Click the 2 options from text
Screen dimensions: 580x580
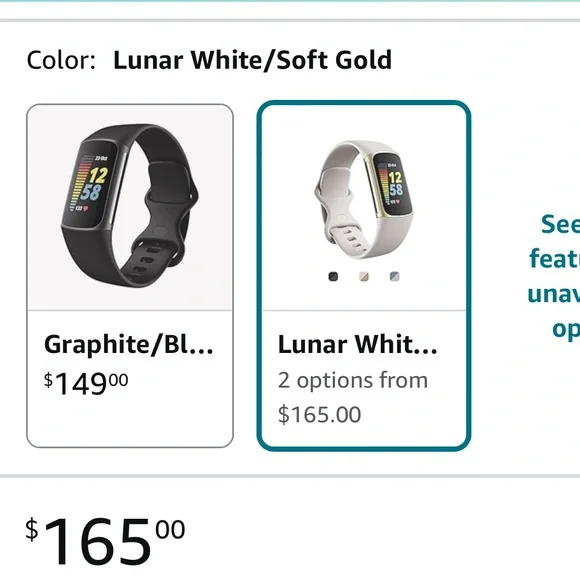click(353, 381)
